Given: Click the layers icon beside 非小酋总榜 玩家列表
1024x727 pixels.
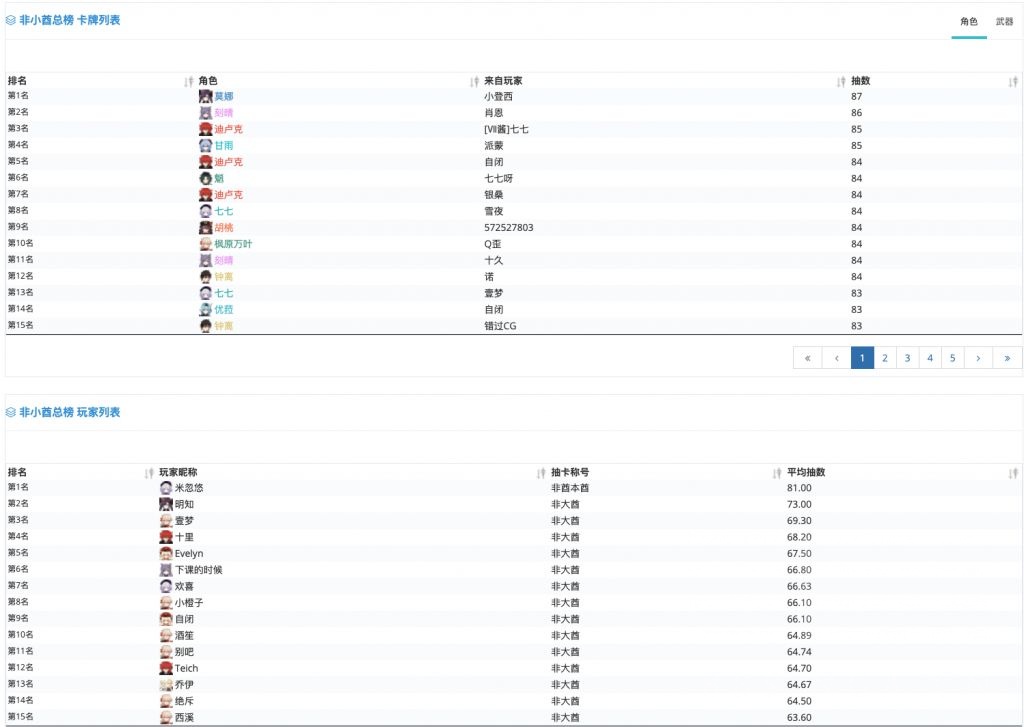Looking at the screenshot, I should pos(10,412).
